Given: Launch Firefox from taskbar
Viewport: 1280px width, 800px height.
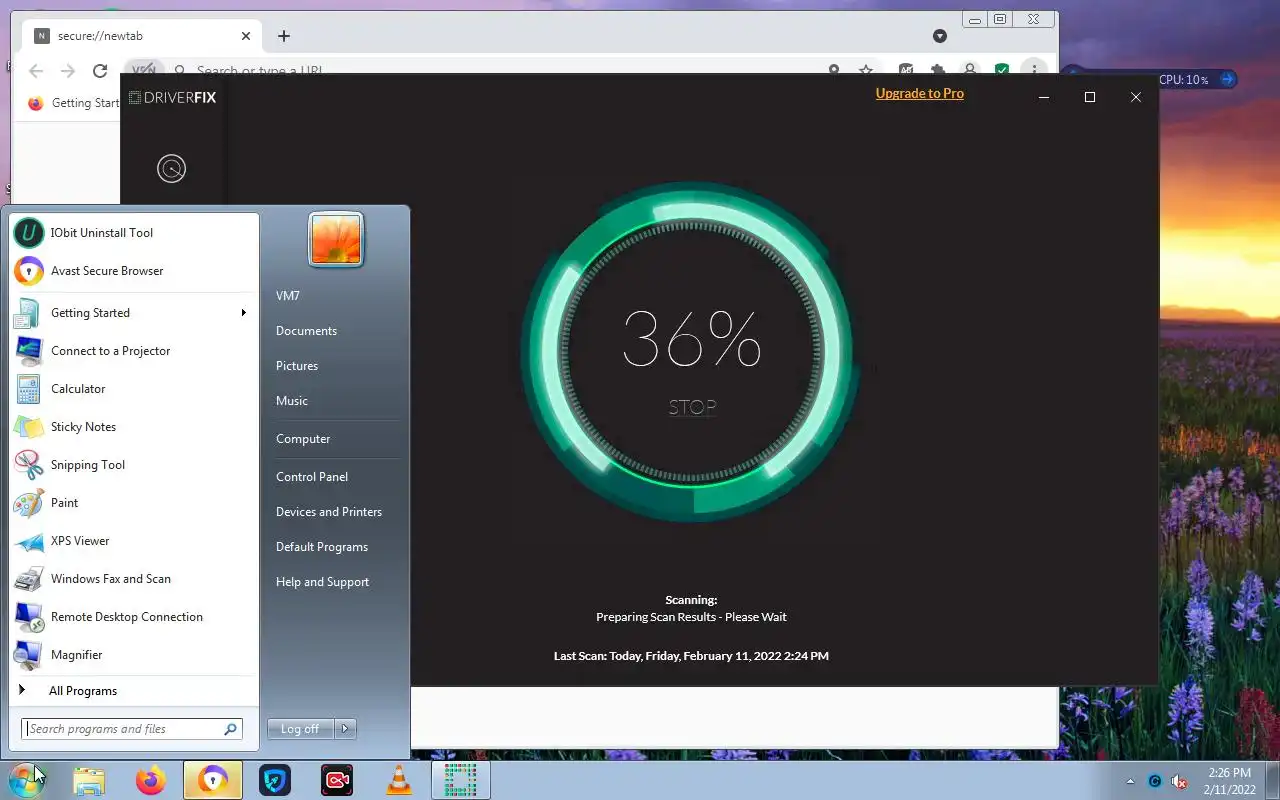Looking at the screenshot, I should [151, 780].
